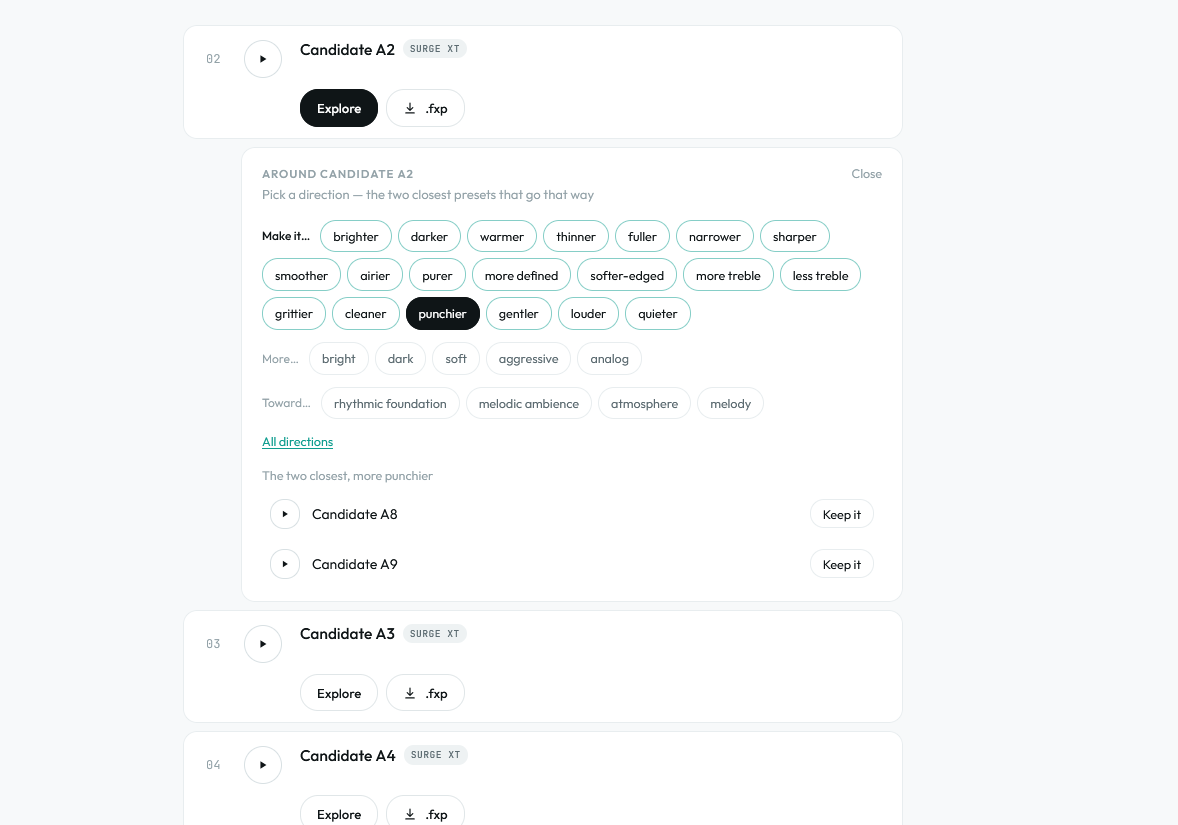This screenshot has height=825, width=1178.
Task: Select the brighter direction chip
Action: 356,237
